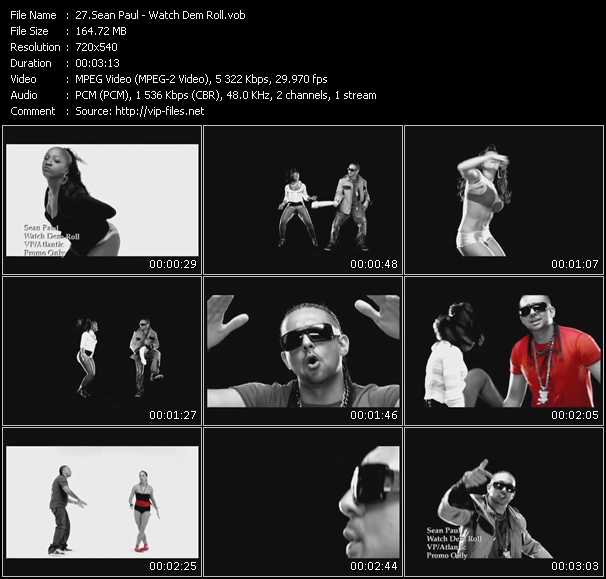Click the 'Video' label
The width and height of the screenshot is (606, 579).
tap(23, 79)
